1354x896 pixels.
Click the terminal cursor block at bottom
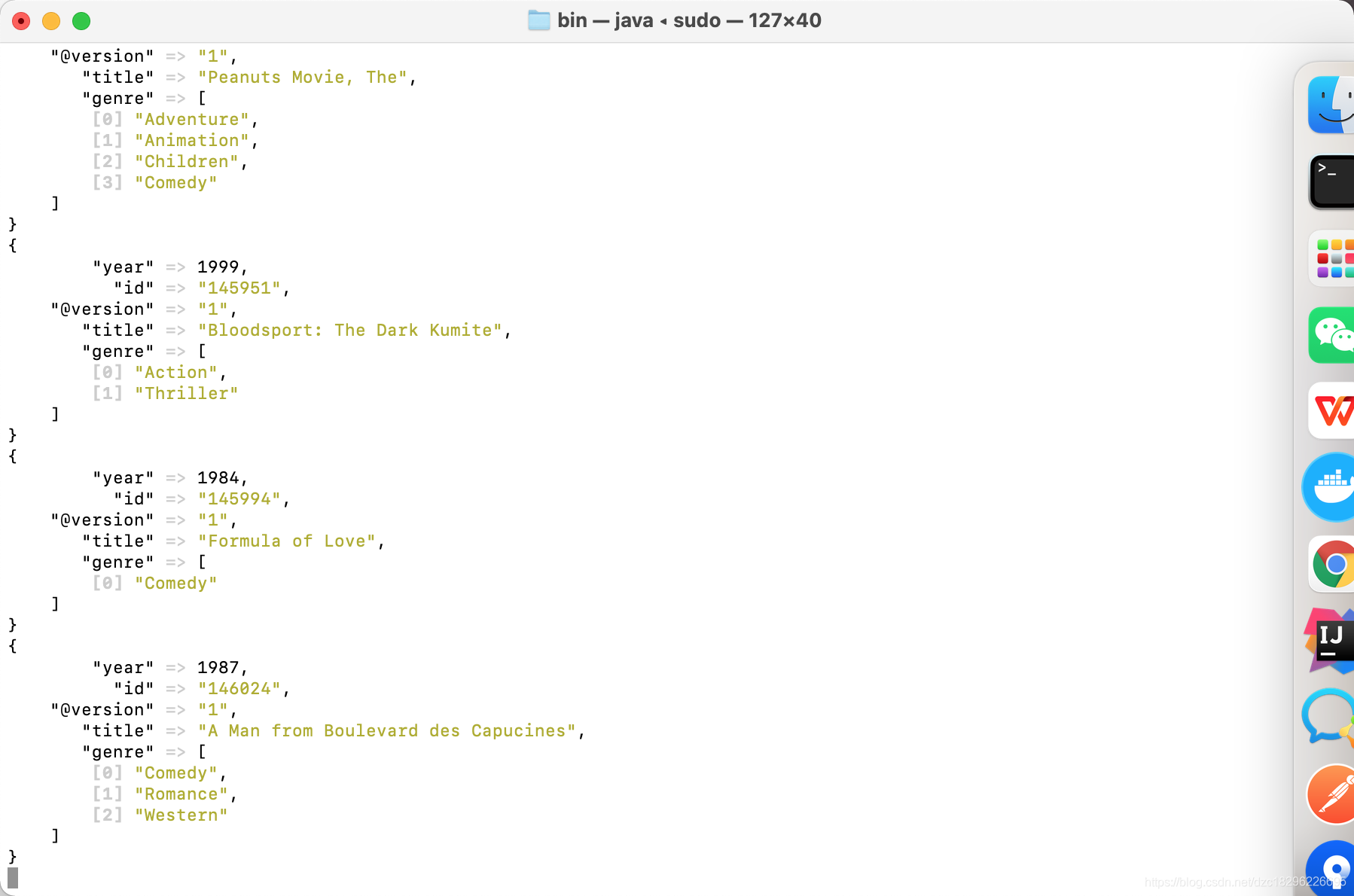13,878
